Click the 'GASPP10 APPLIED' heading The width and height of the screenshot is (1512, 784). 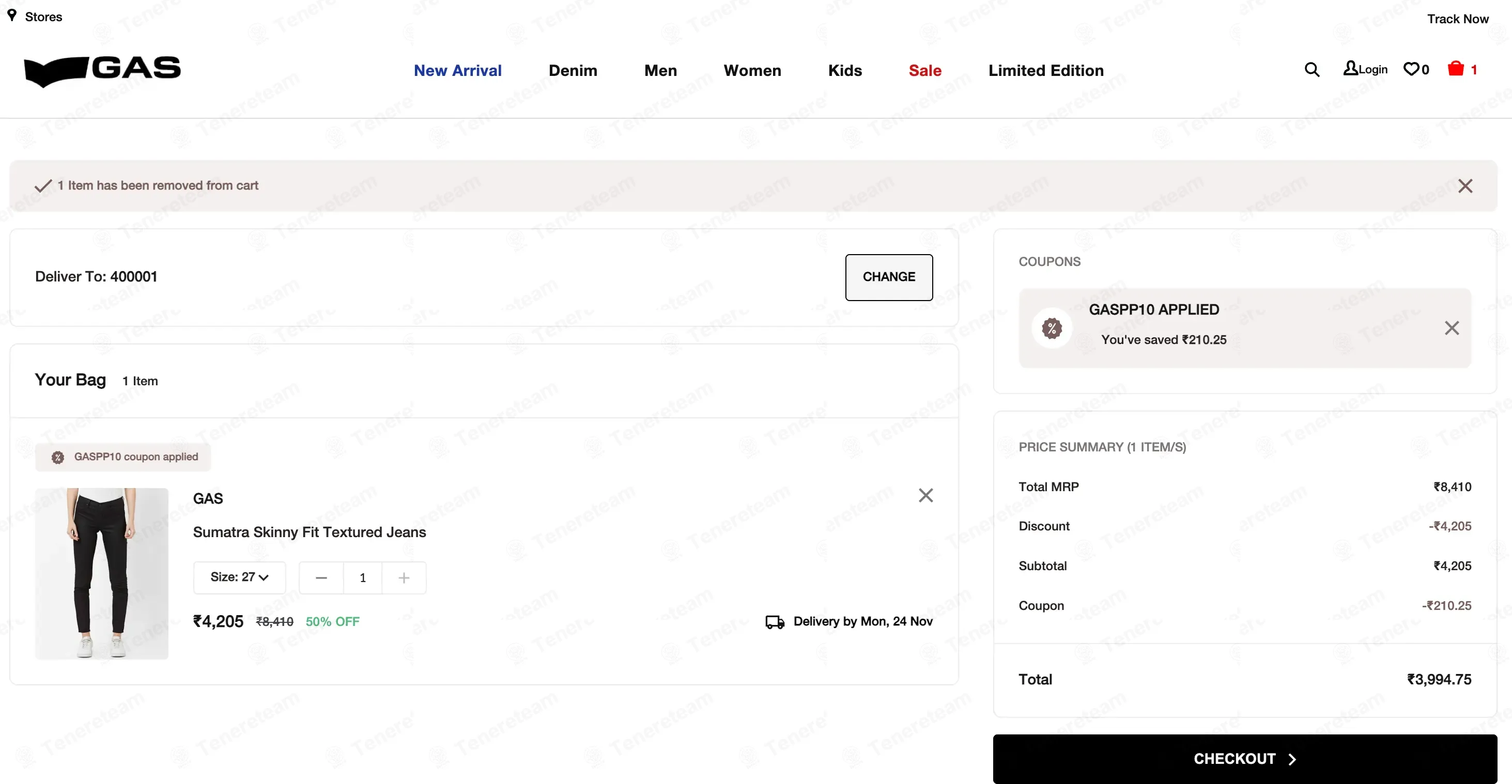click(x=1154, y=309)
